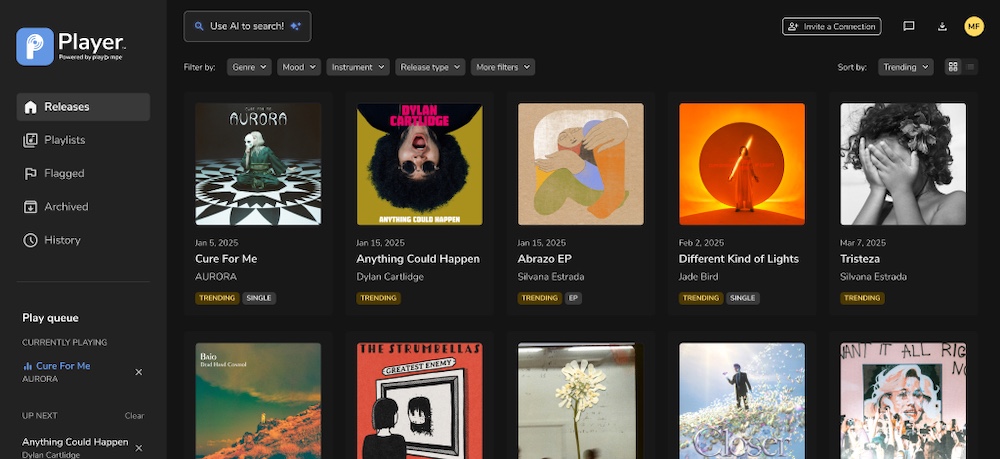This screenshot has height=459, width=1000.
Task: Clear the Up Next queue
Action: tap(134, 416)
